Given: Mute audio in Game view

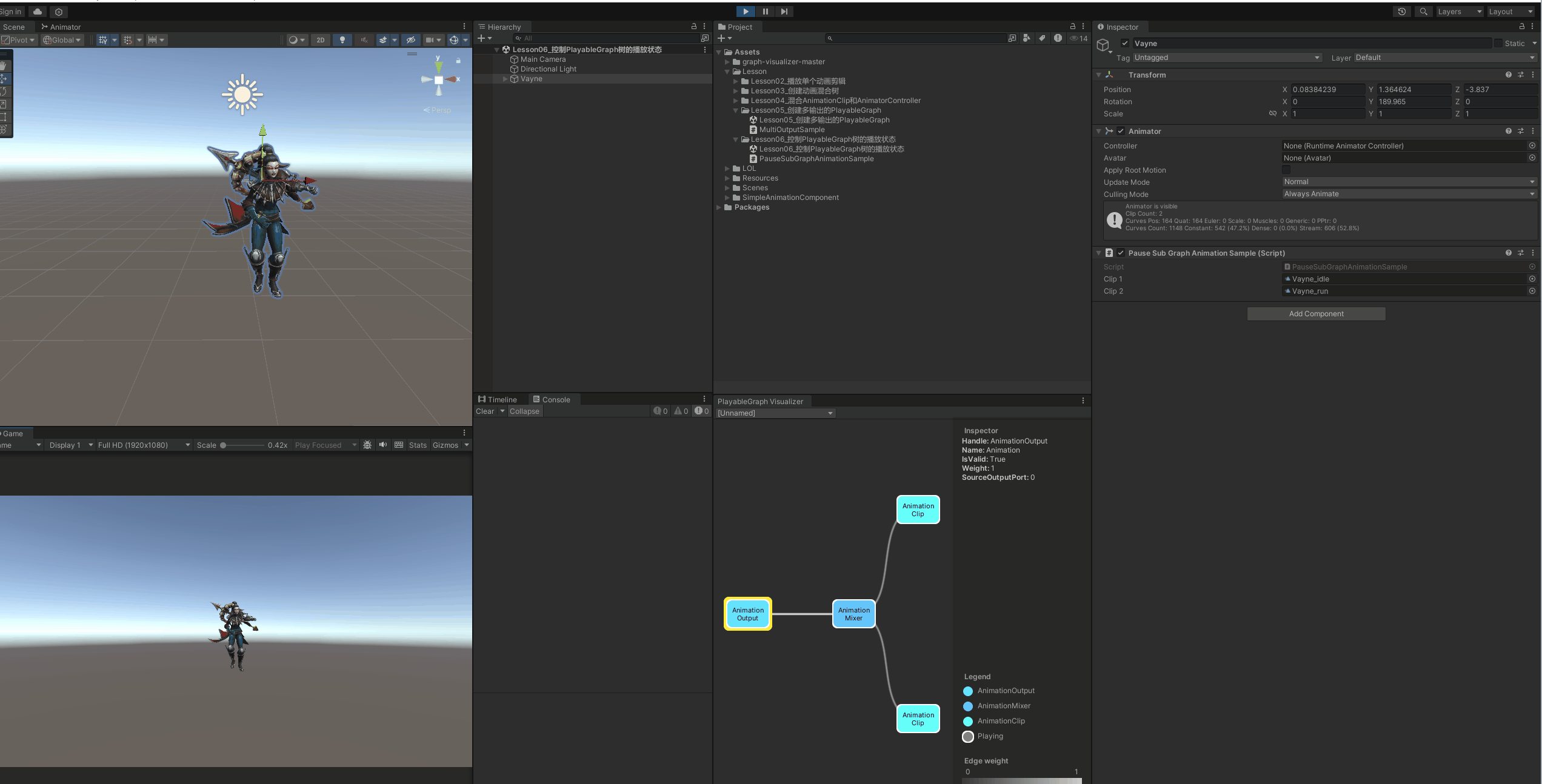Looking at the screenshot, I should (383, 445).
